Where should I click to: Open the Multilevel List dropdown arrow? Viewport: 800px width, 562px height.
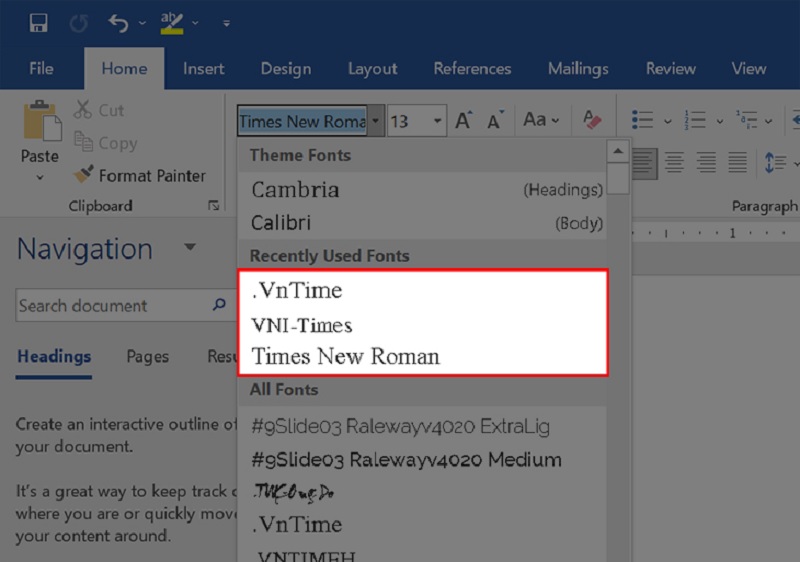click(768, 121)
